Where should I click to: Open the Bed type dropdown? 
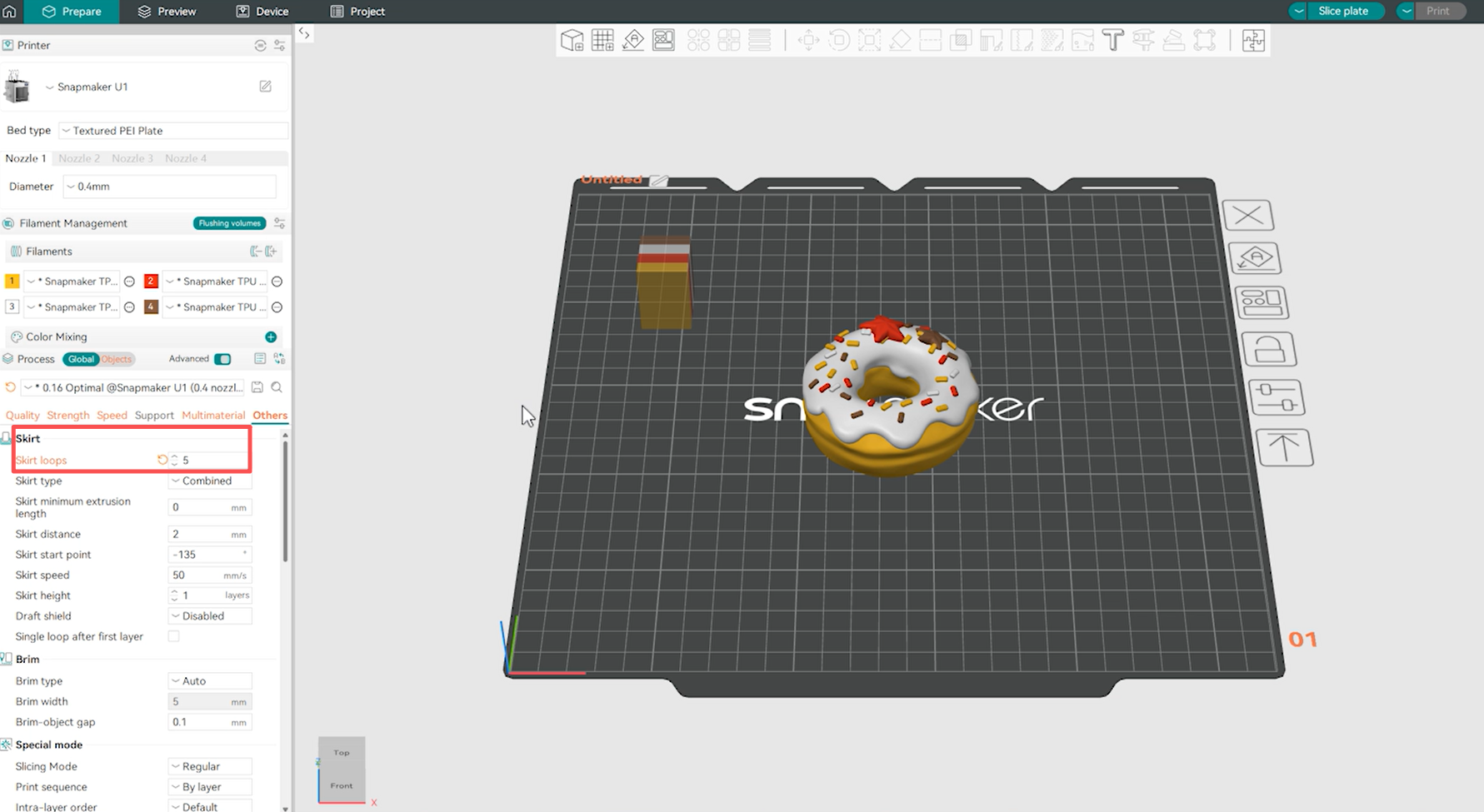(173, 131)
